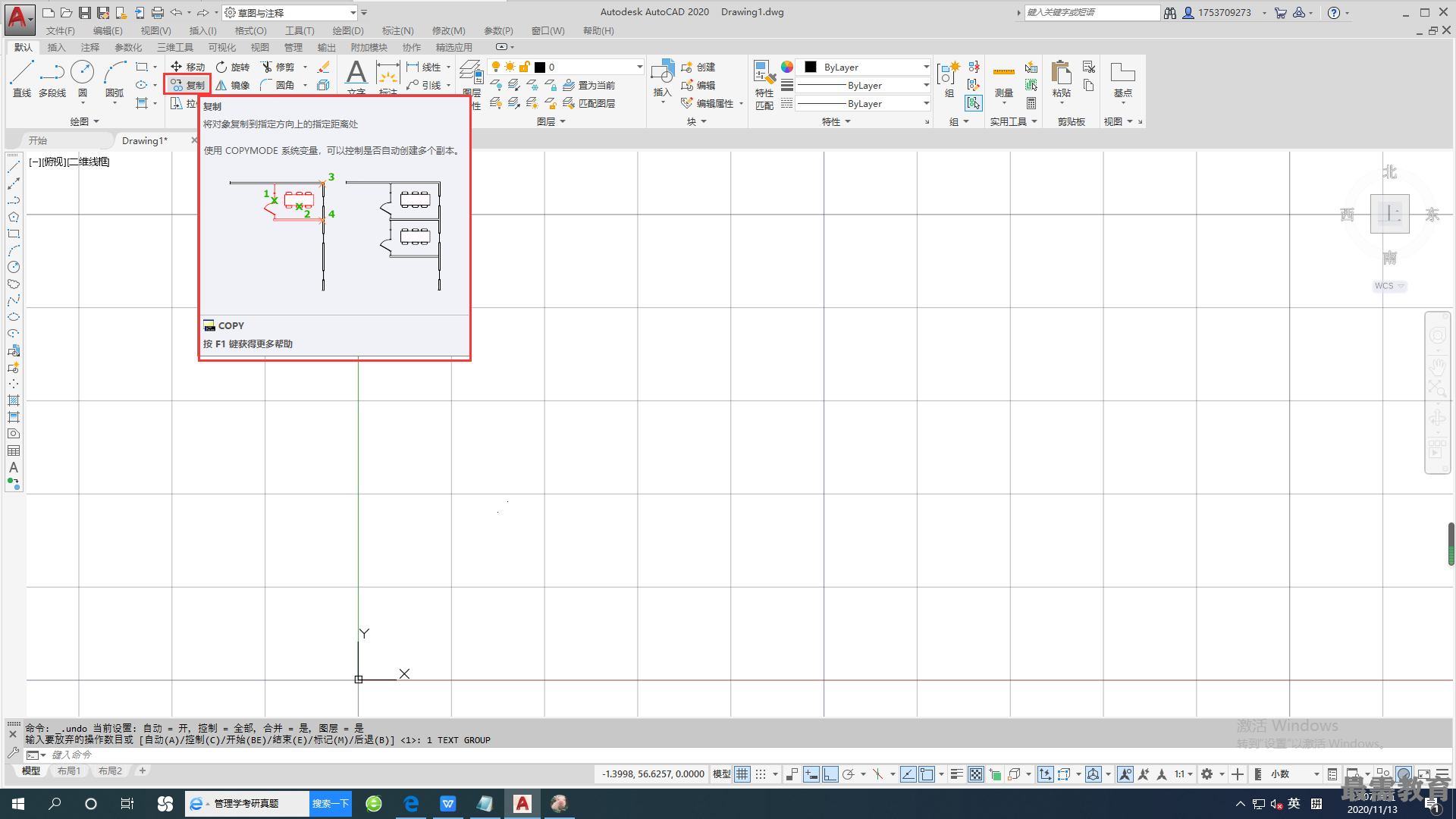Open the 文件(F) menu

[61, 31]
